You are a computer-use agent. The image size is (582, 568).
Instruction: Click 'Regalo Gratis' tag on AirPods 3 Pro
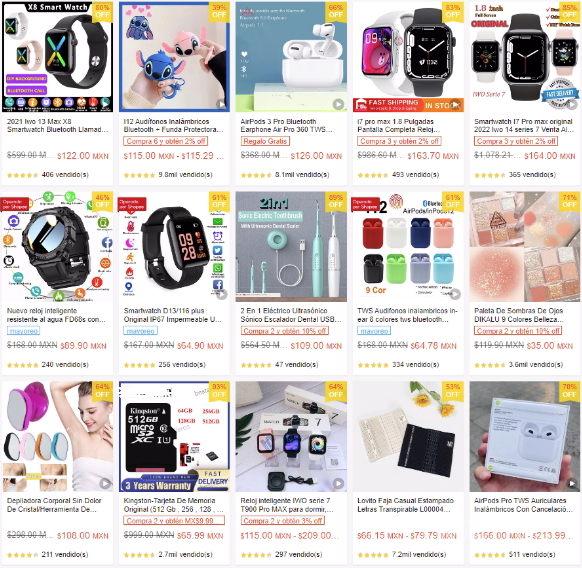click(265, 141)
